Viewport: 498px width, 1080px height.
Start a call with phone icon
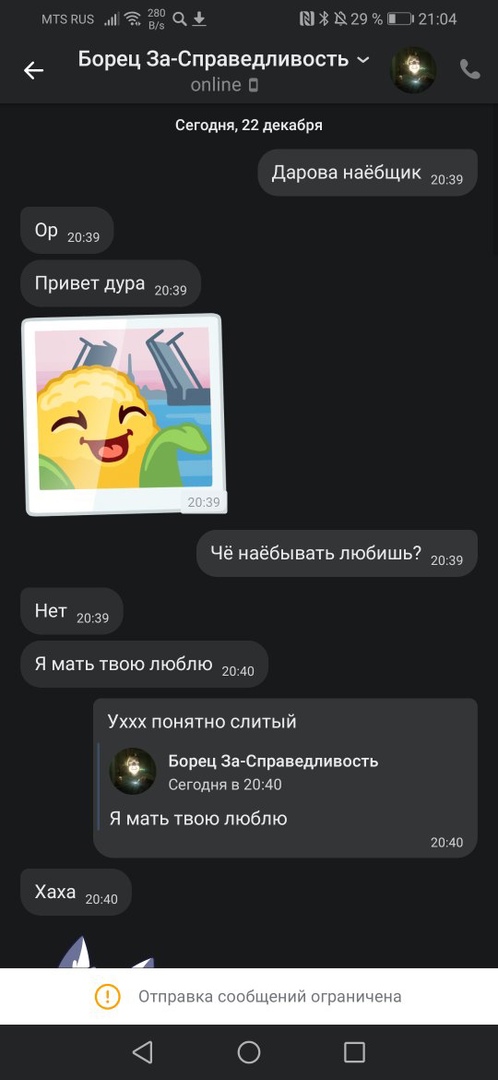[470, 69]
